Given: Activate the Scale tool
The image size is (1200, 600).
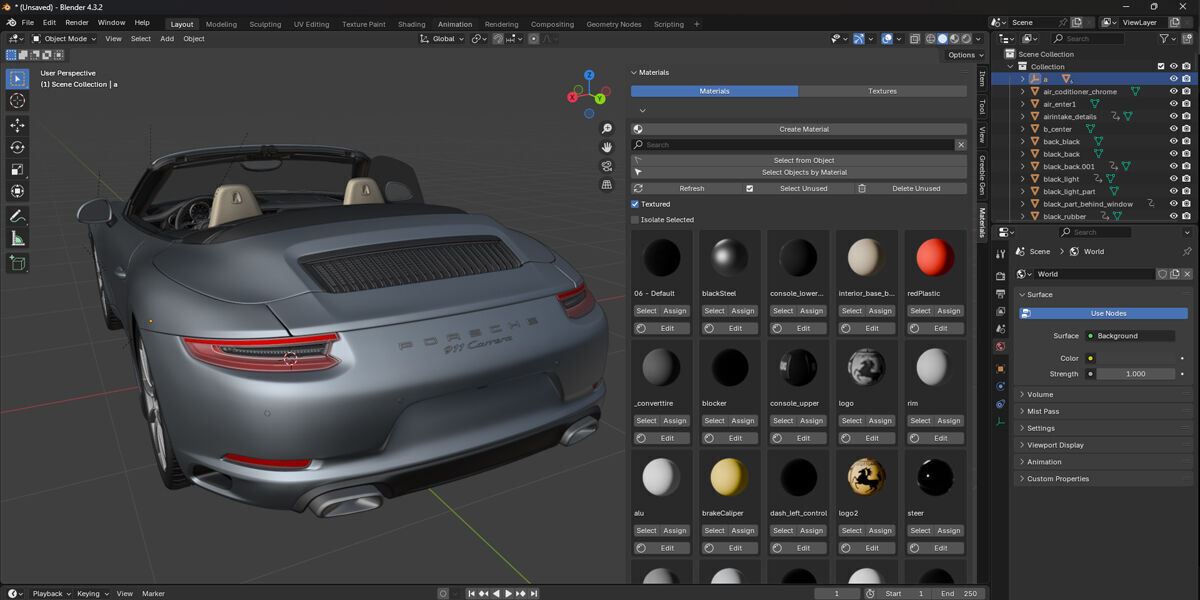Looking at the screenshot, I should pos(17,169).
